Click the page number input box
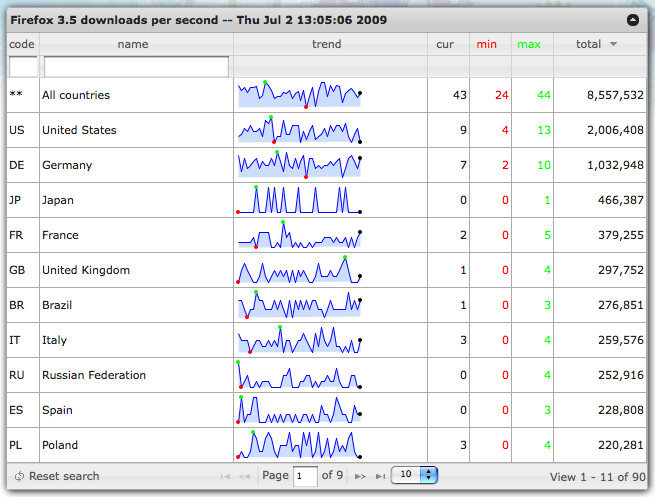The image size is (655, 497). pos(305,476)
